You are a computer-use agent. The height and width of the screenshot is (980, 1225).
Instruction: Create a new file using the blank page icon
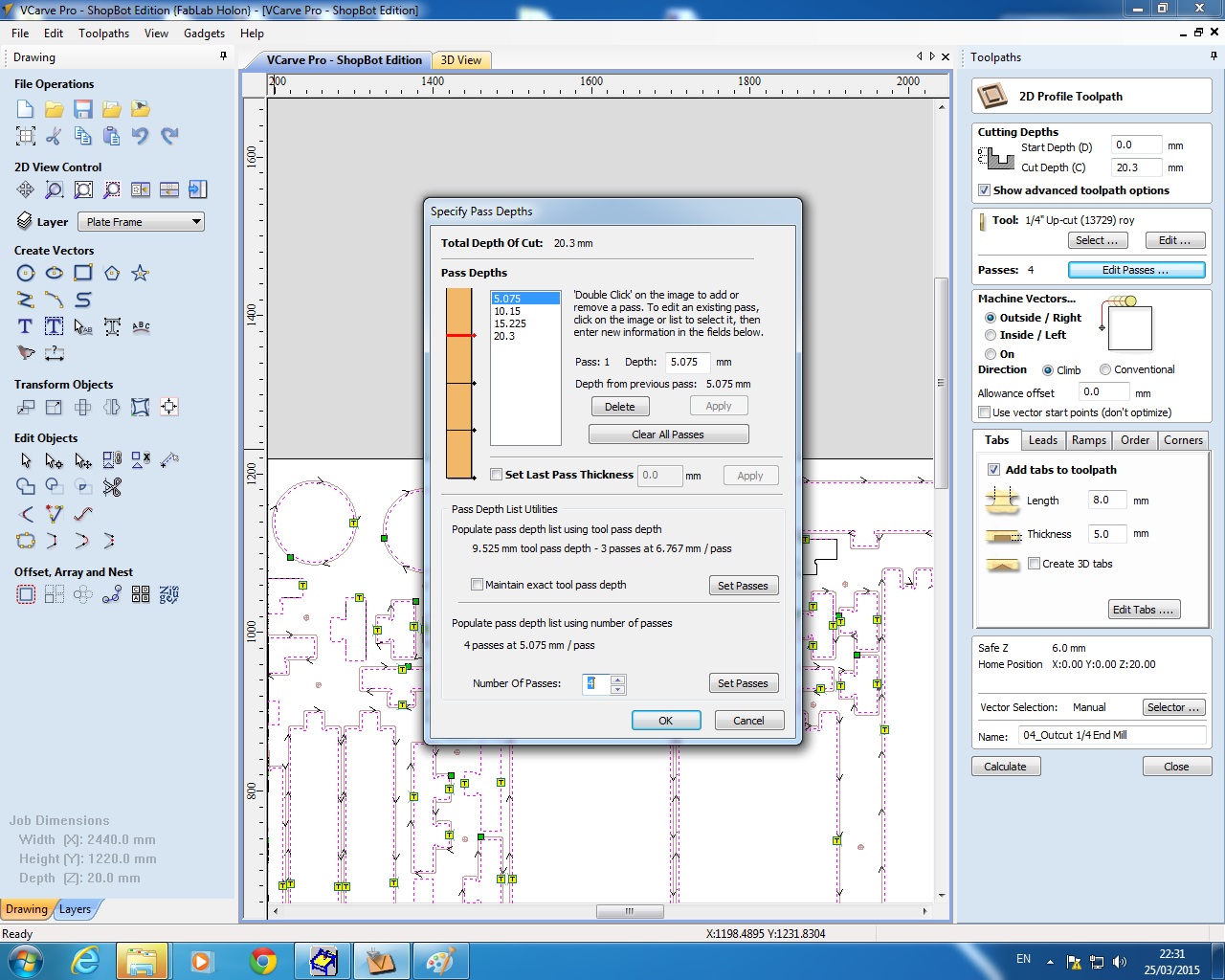[x=26, y=109]
